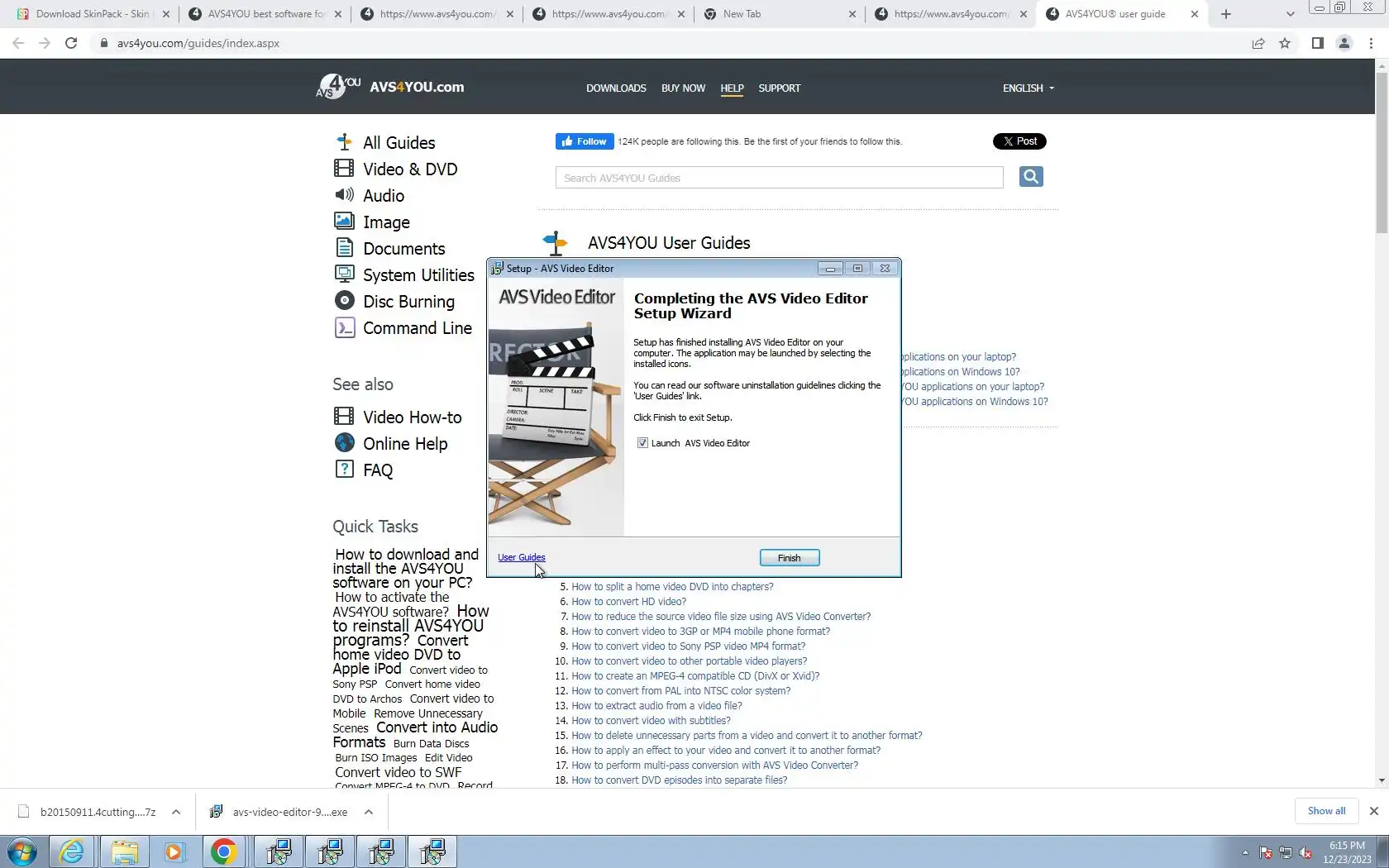Viewport: 1389px width, 868px height.
Task: Click the Online Help globe icon
Action: coord(344,442)
